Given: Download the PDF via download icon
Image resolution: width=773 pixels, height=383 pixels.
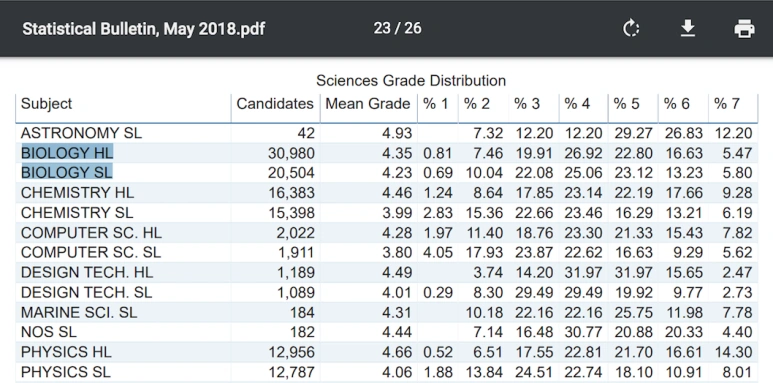Looking at the screenshot, I should pos(688,29).
